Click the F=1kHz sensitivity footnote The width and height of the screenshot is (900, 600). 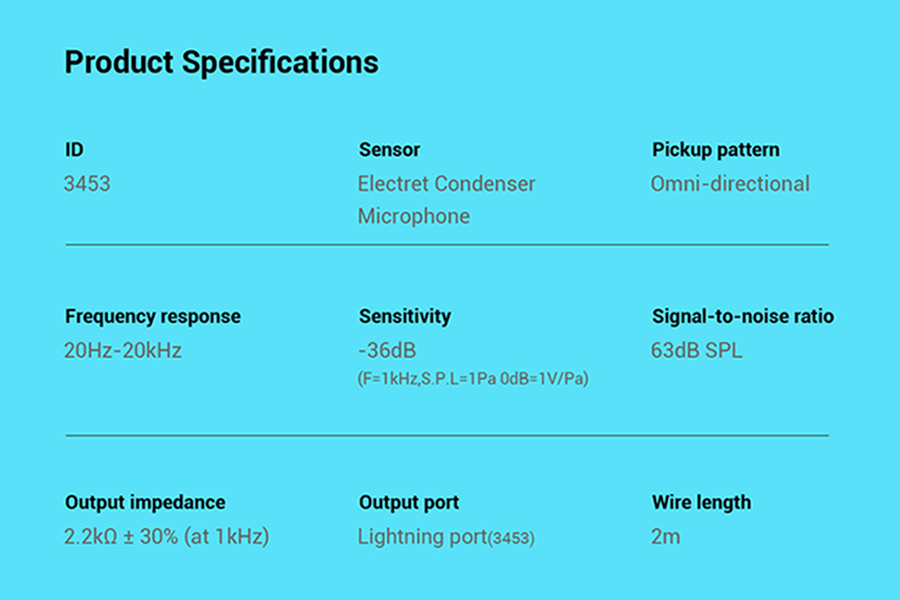(473, 379)
